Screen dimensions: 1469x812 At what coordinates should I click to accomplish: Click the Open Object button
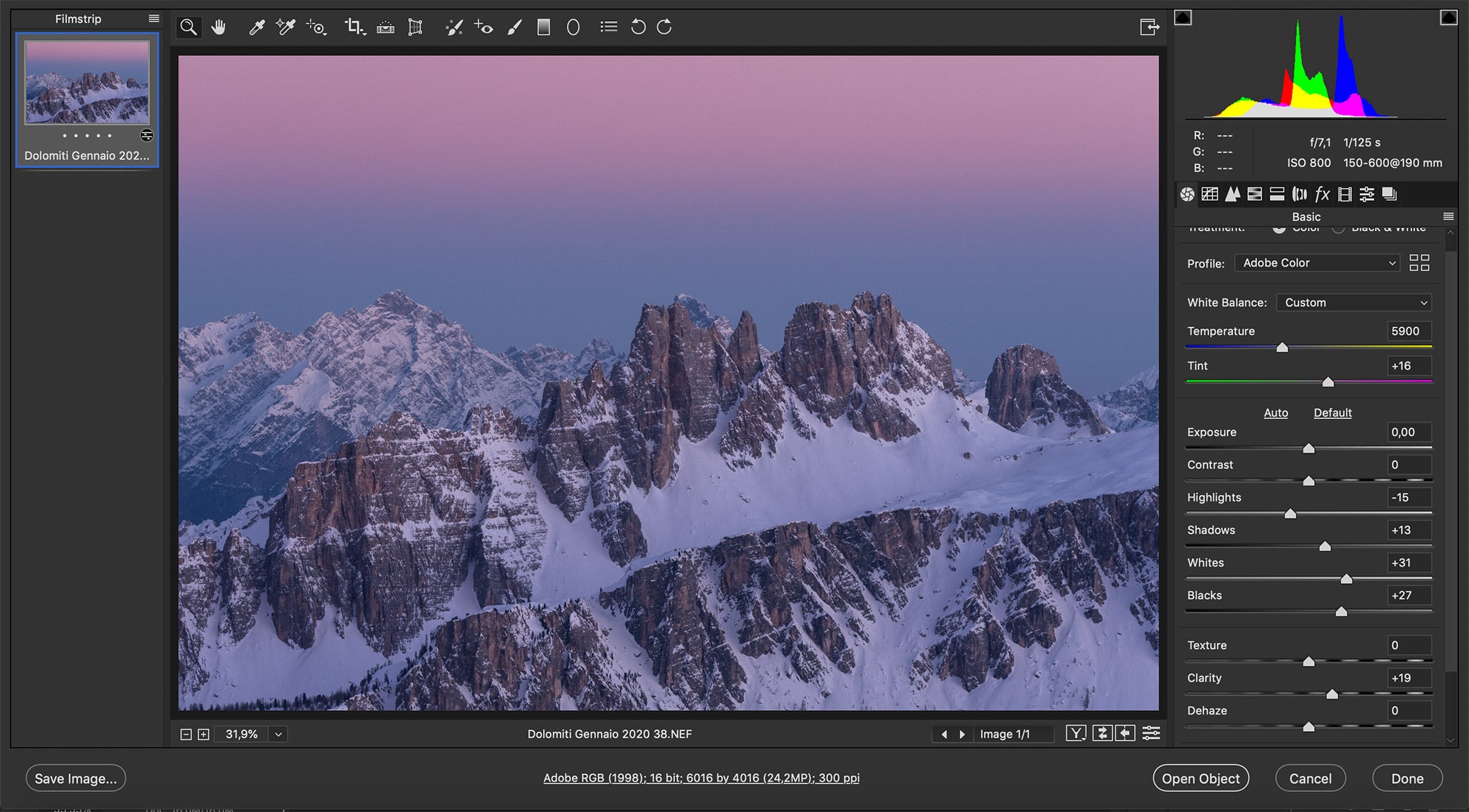[x=1201, y=778]
